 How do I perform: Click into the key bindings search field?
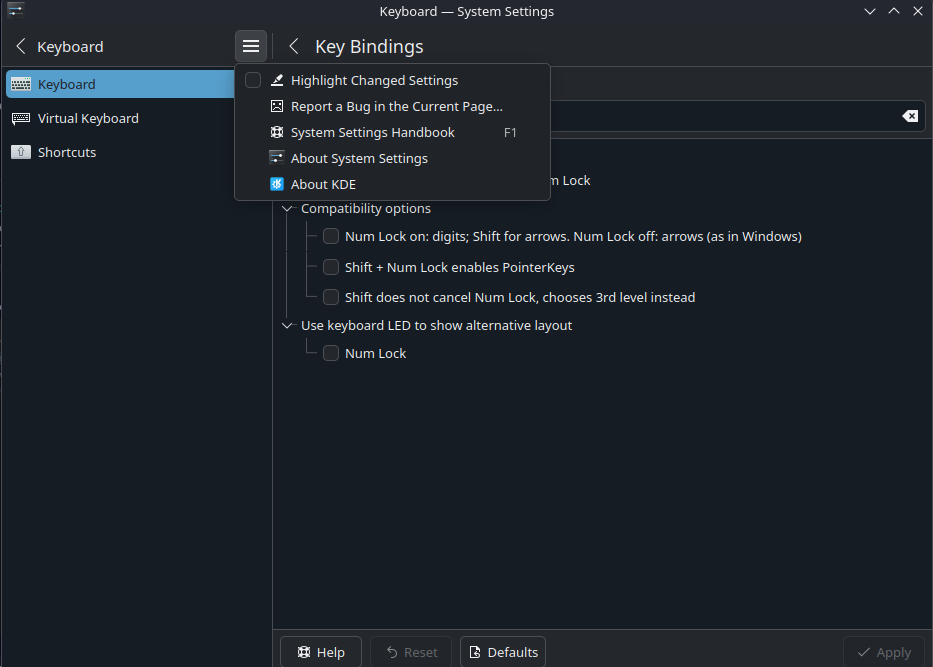coord(723,116)
